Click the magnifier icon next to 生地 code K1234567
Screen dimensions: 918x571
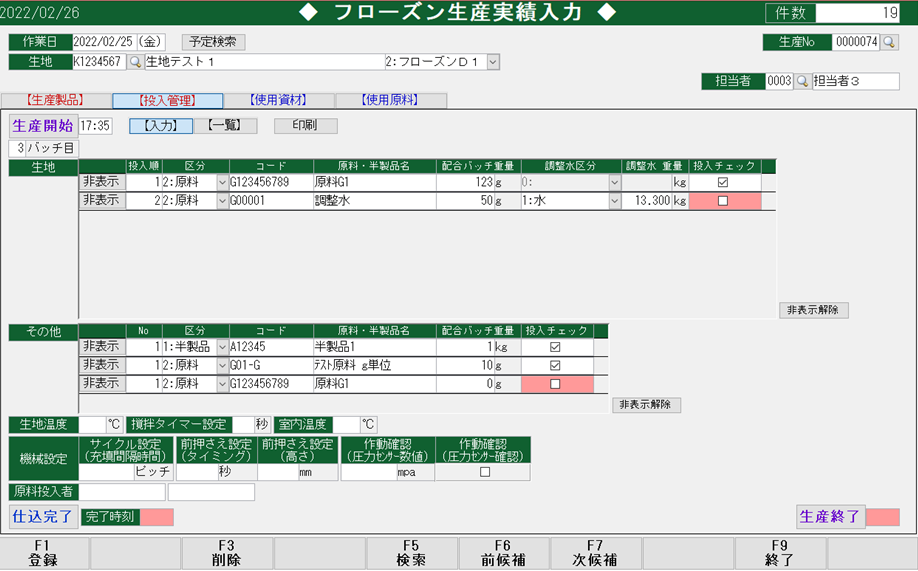coord(135,62)
